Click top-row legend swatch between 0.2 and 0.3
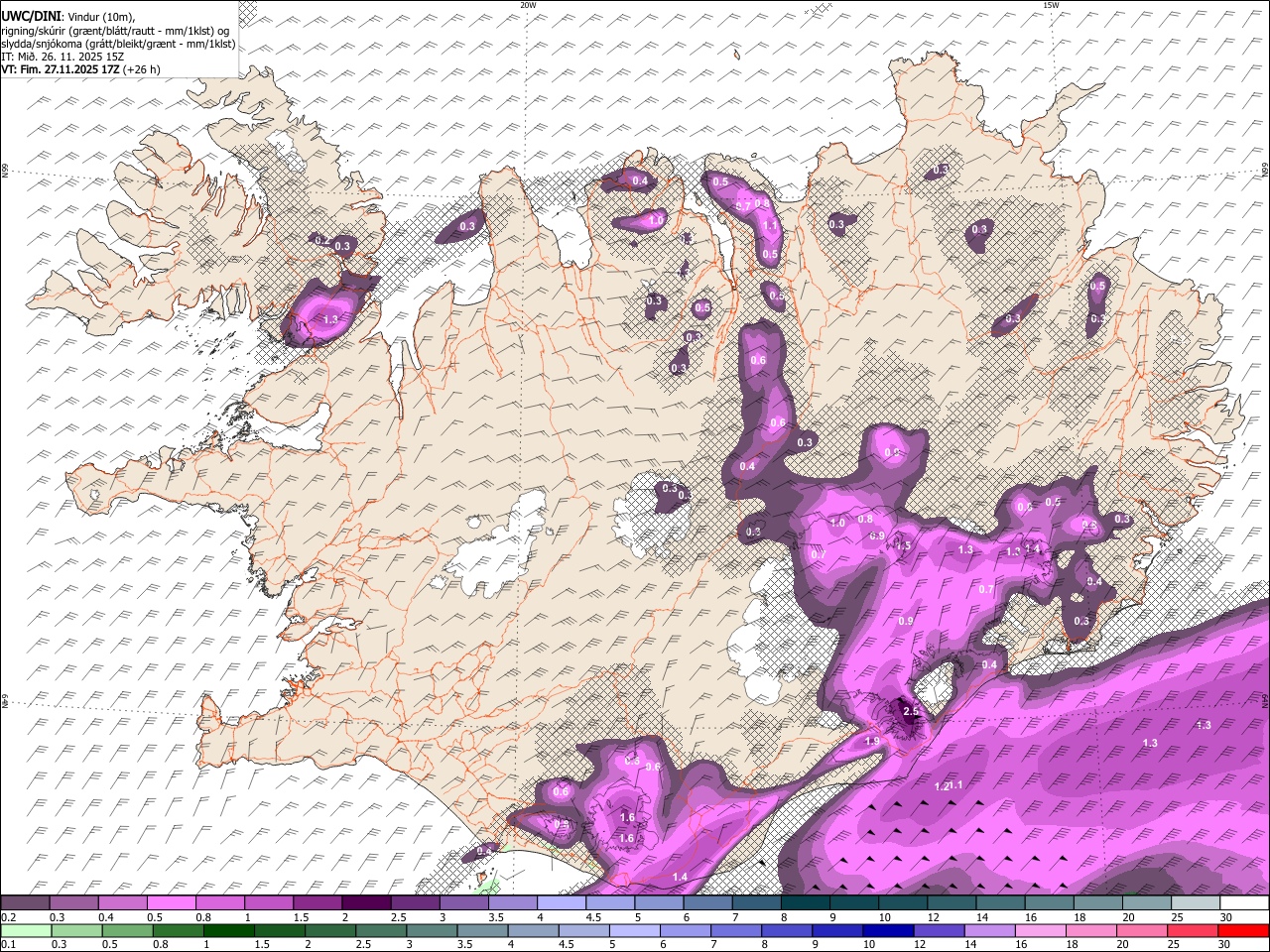The image size is (1270, 952). (26, 902)
